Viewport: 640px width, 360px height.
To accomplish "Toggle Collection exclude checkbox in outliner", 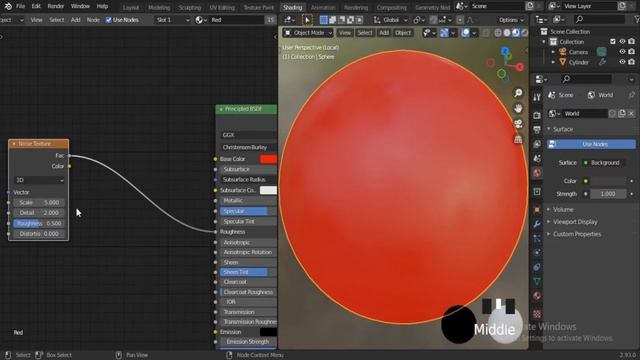I will [613, 42].
